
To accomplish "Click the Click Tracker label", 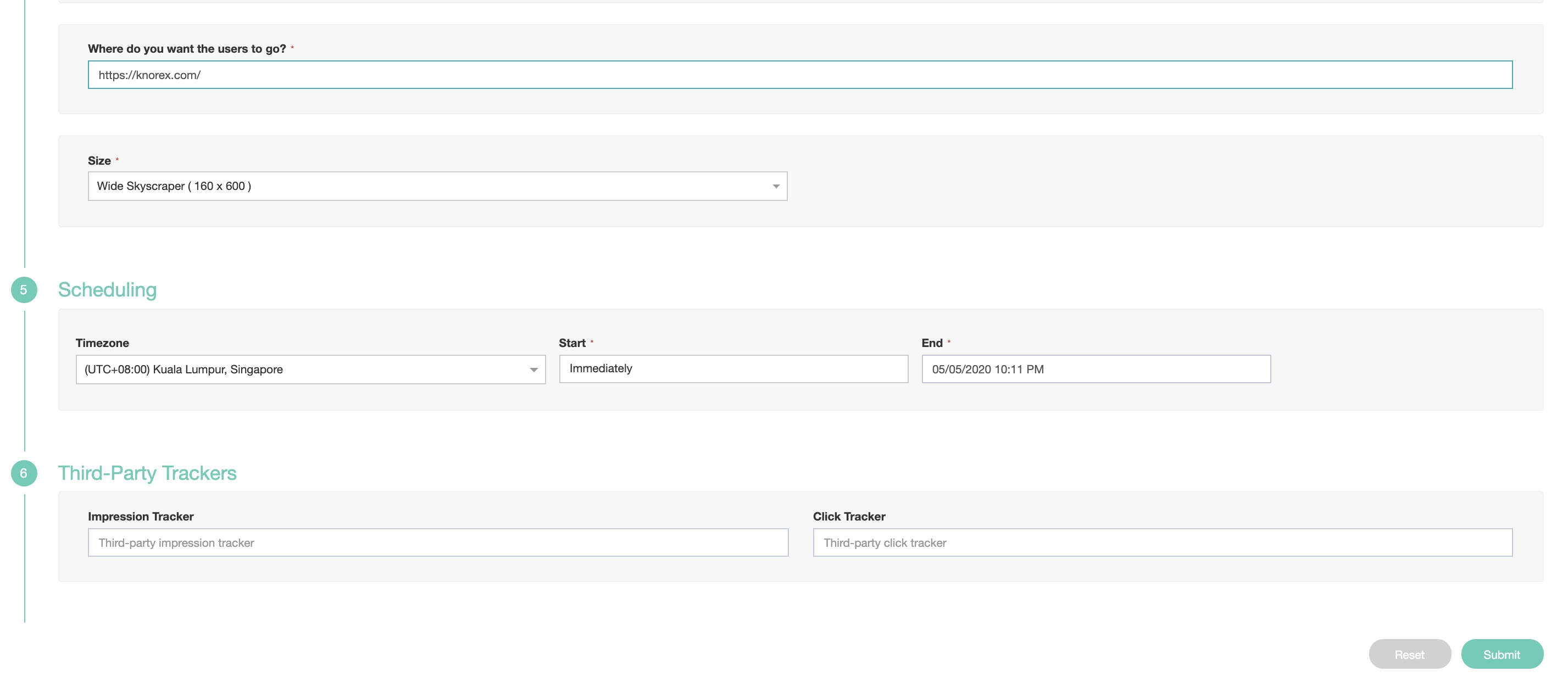I will 848,517.
